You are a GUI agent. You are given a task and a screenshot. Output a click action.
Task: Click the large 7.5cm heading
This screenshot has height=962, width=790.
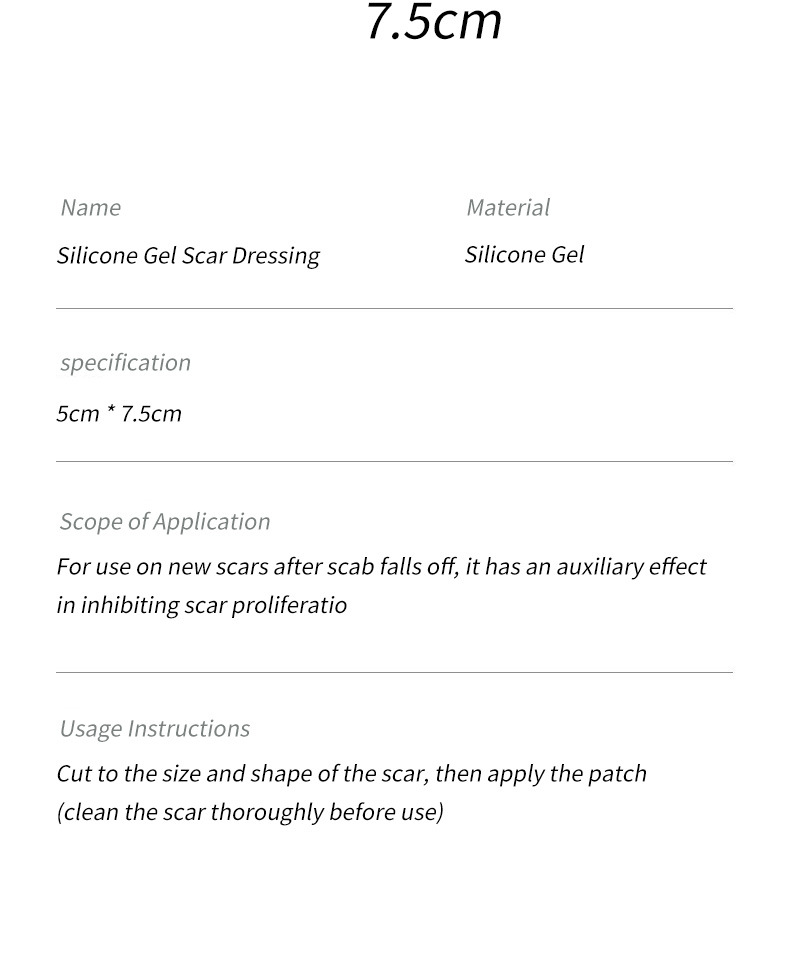[433, 22]
